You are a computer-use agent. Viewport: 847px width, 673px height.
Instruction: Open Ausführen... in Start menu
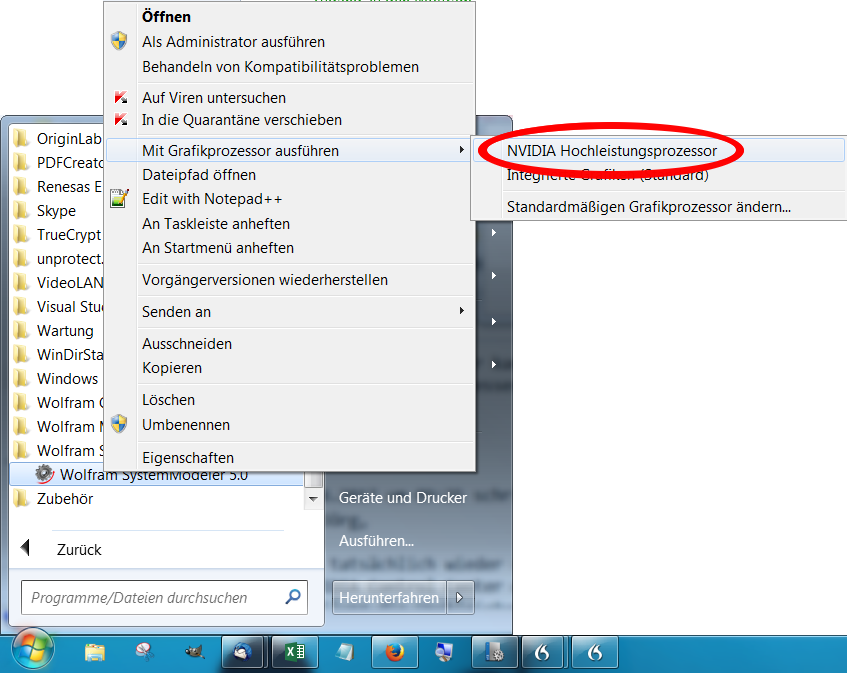[x=377, y=540]
